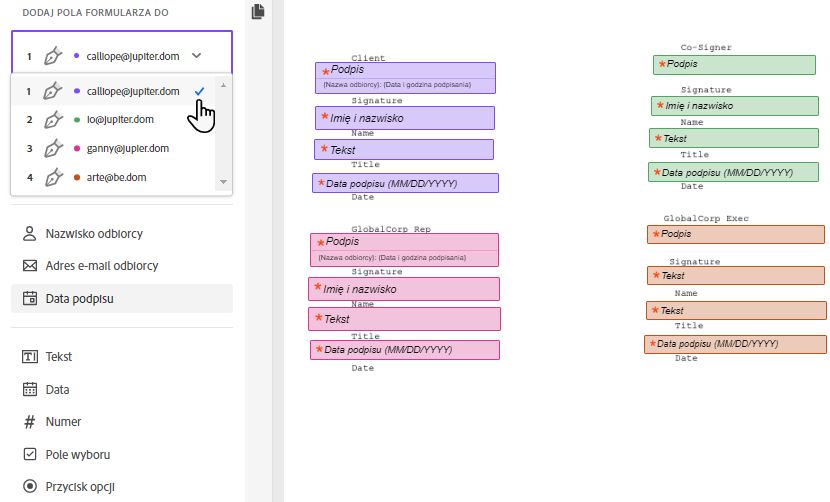Select the orange Data podpisu field

tap(736, 344)
